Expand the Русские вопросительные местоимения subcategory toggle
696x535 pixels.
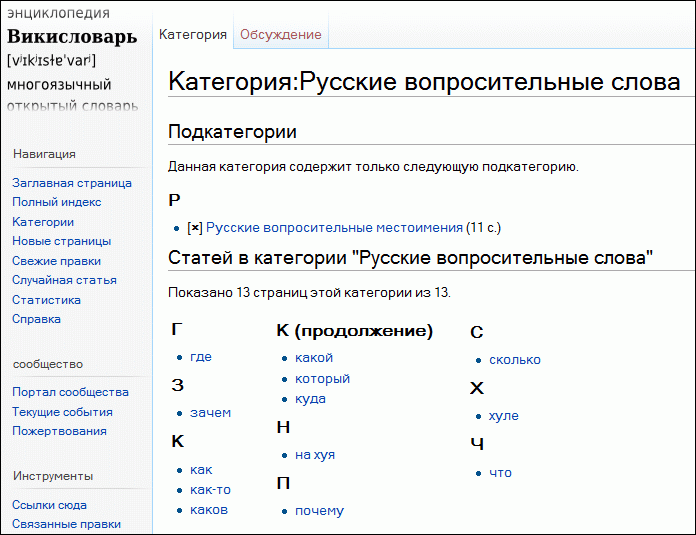click(x=195, y=228)
